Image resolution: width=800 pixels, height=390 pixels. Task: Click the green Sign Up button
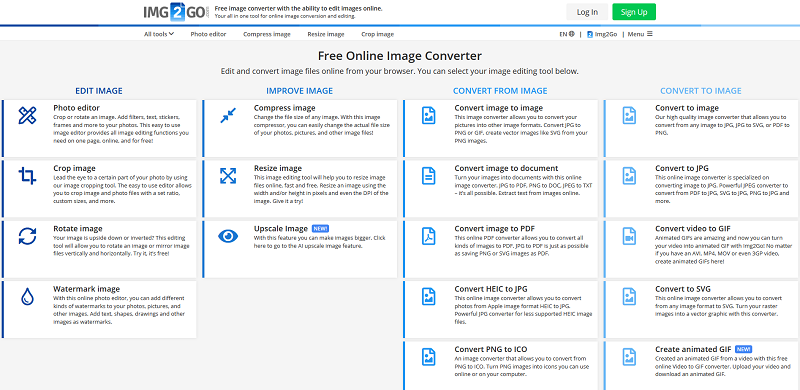(634, 12)
